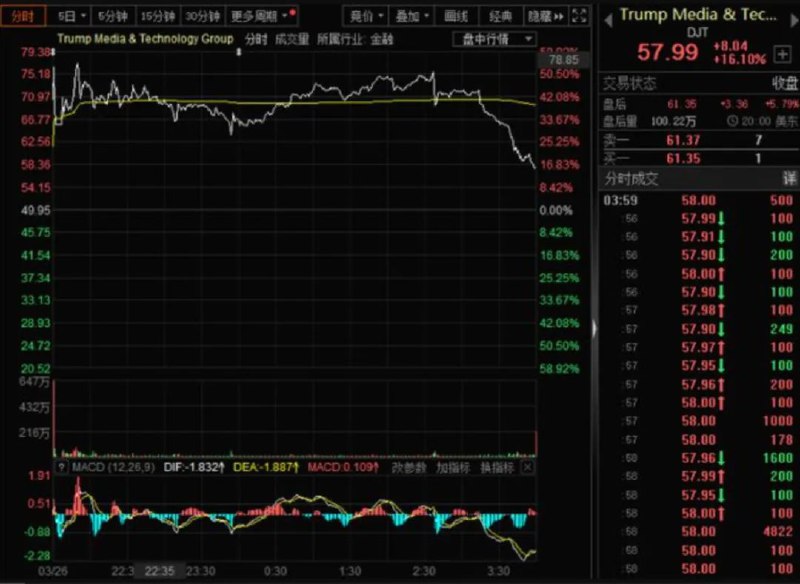Click the red dot beside 更多周期
800x584 pixels.
pyautogui.click(x=293, y=12)
